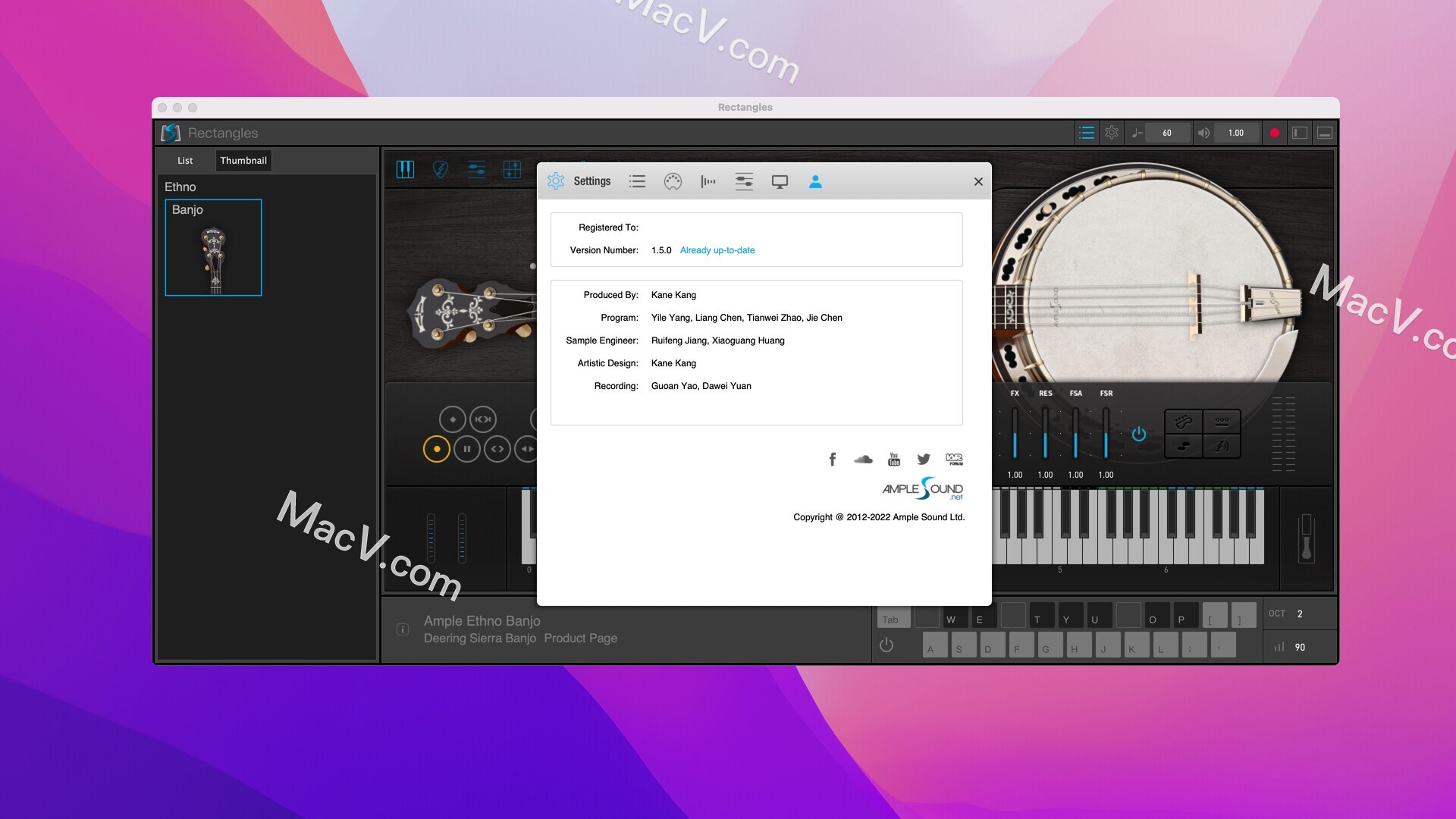Image resolution: width=1456 pixels, height=819 pixels.
Task: Open global settings gear in top toolbar
Action: click(1112, 133)
